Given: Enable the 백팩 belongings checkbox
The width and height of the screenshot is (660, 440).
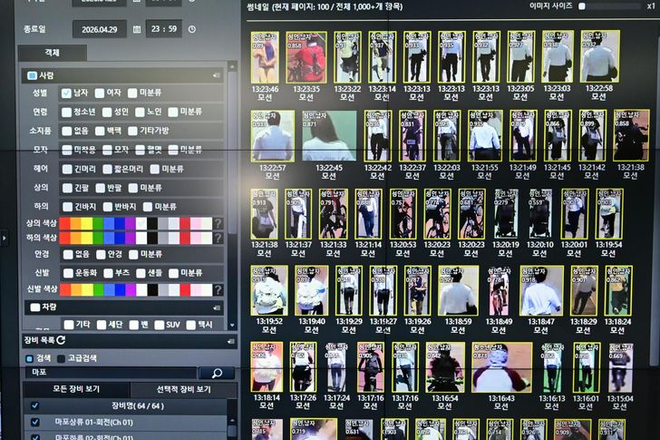Looking at the screenshot, I should 100,131.
